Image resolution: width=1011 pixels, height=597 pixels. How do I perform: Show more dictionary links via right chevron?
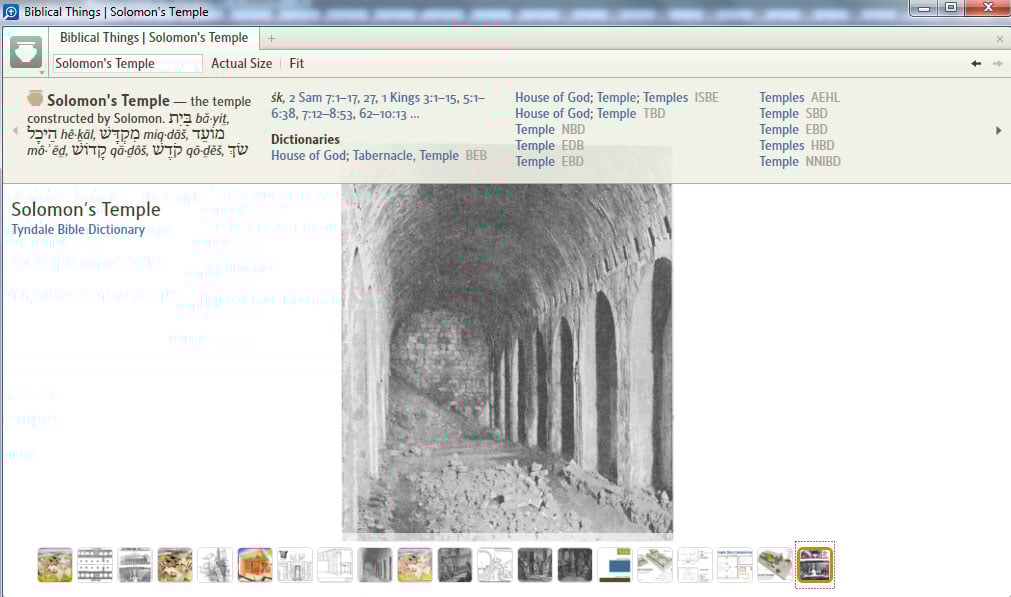click(x=998, y=128)
